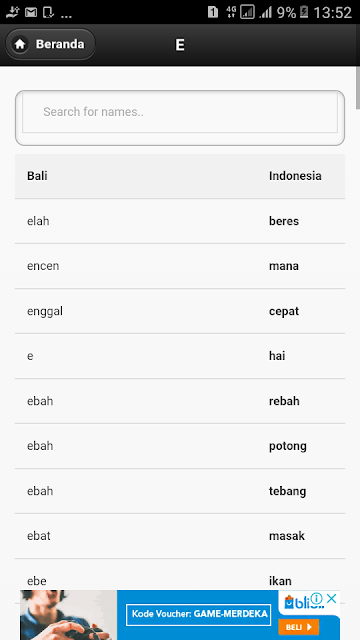Click the BELI button in ad
The width and height of the screenshot is (360, 640).
pyautogui.click(x=298, y=627)
